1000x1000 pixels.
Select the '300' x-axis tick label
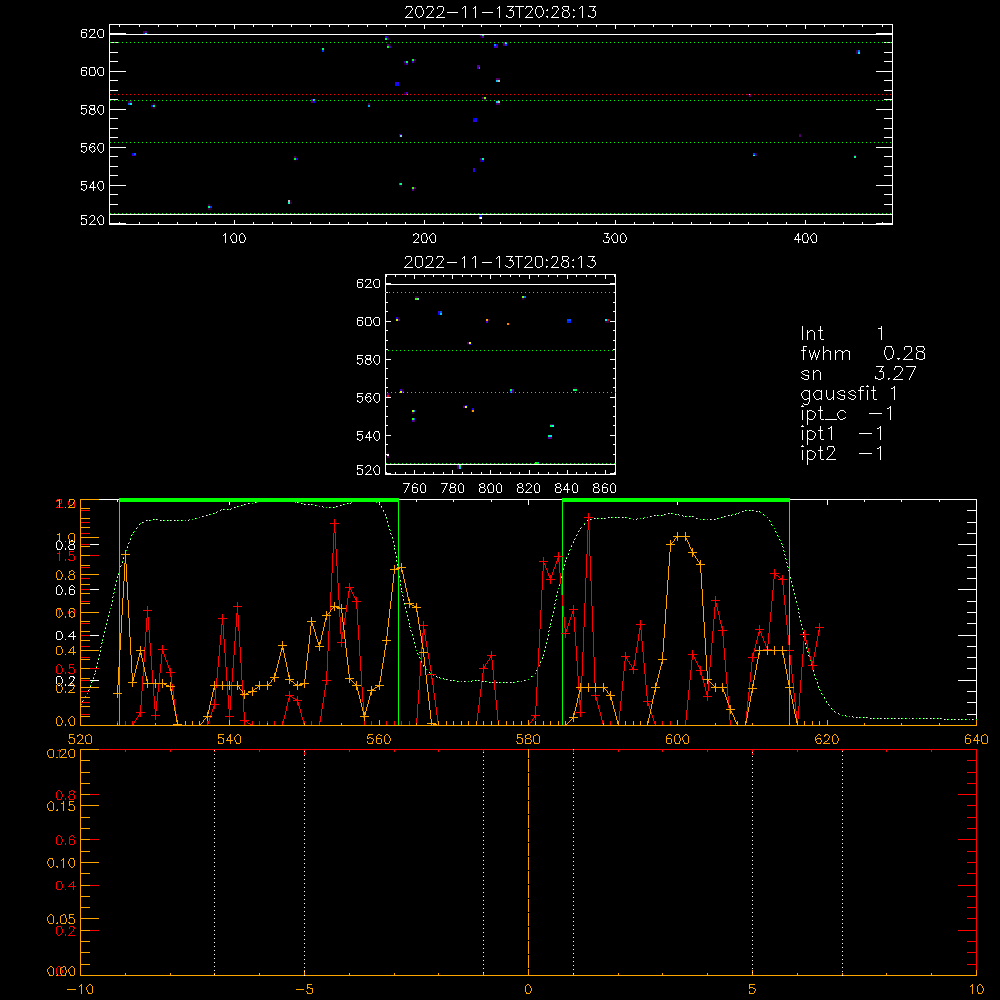click(615, 239)
